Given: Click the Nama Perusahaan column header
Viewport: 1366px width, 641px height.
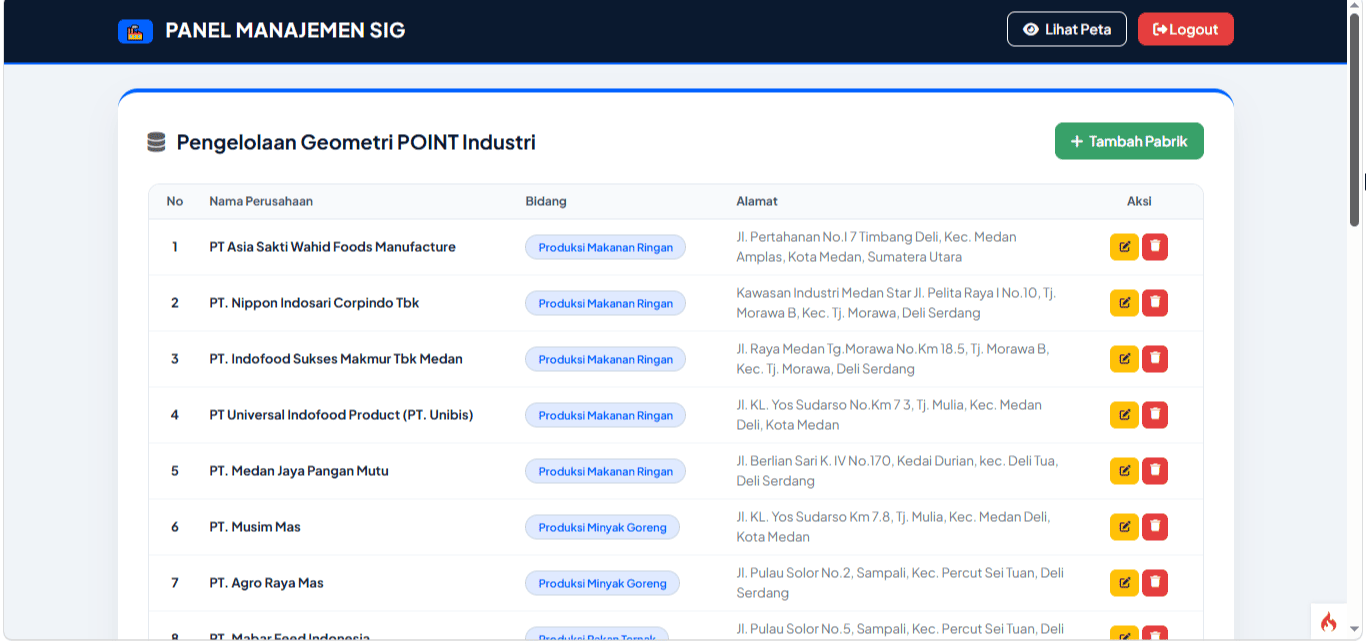Looking at the screenshot, I should coord(261,201).
